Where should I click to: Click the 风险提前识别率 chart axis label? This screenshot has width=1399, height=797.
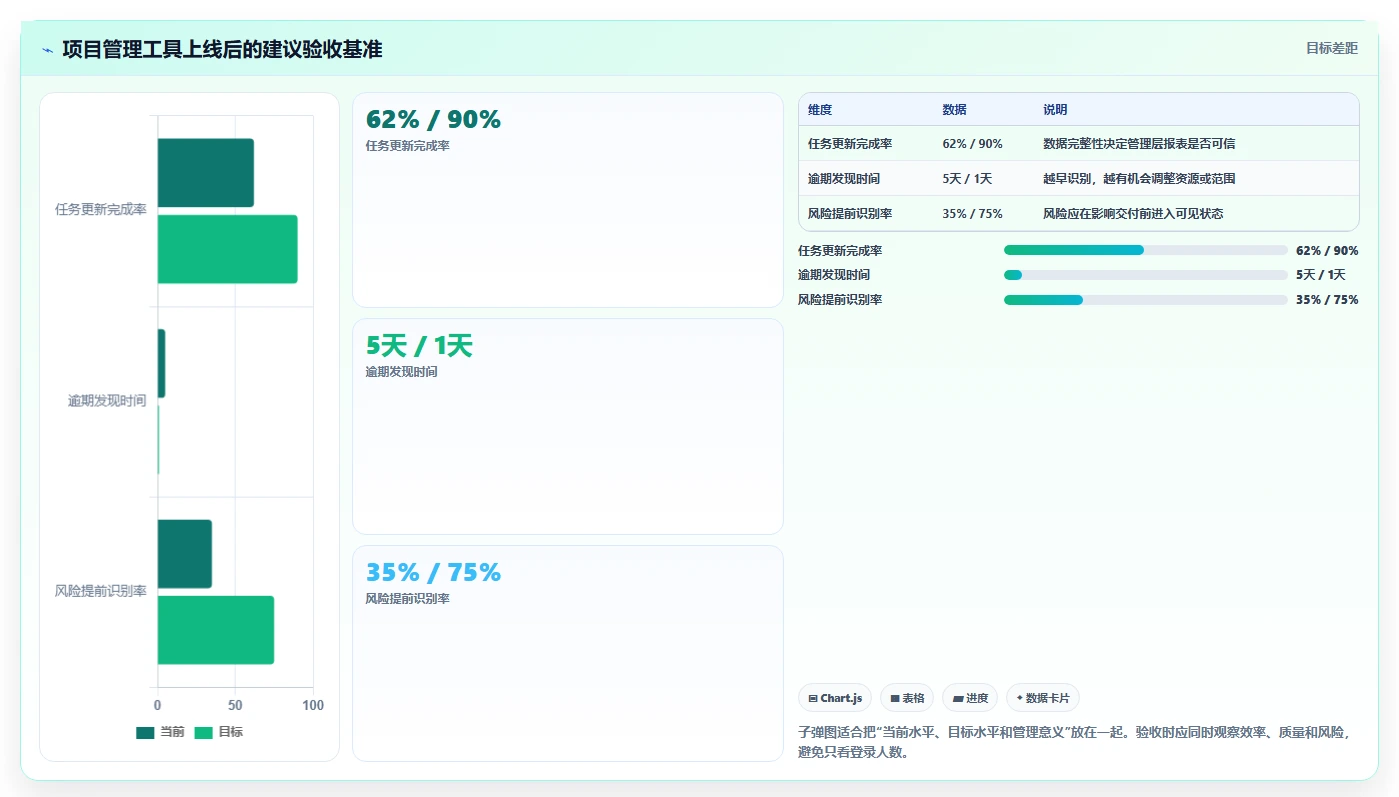[101, 591]
